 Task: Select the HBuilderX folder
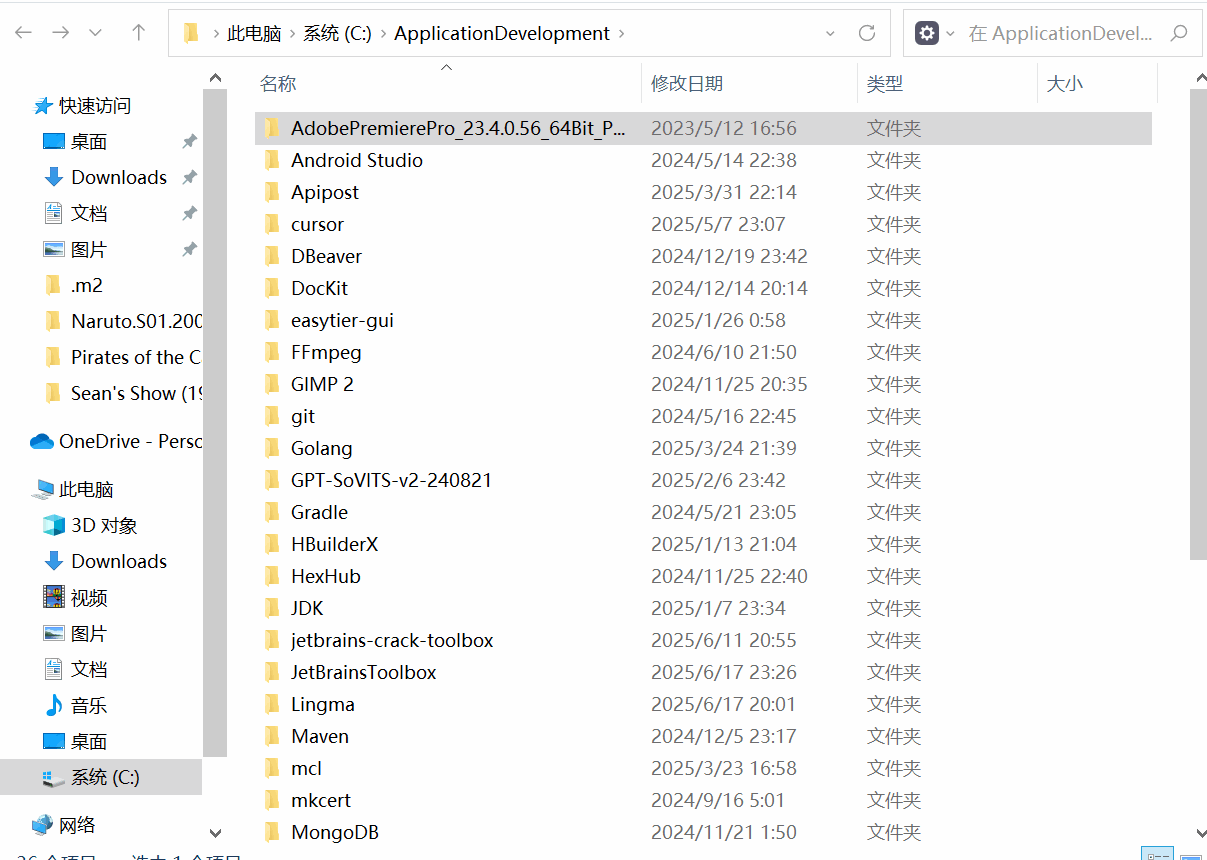334,544
